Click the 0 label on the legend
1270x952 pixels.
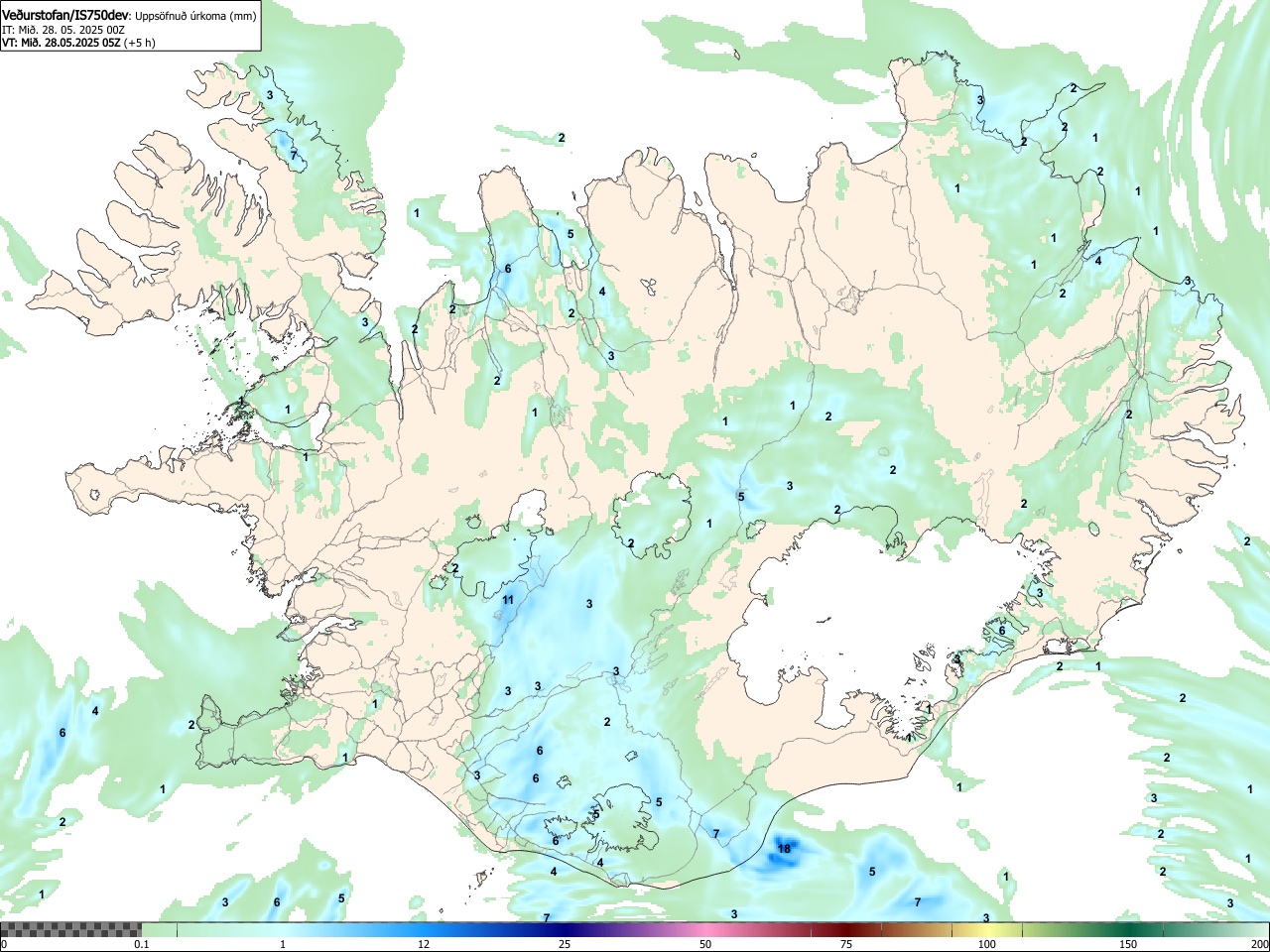point(4,944)
